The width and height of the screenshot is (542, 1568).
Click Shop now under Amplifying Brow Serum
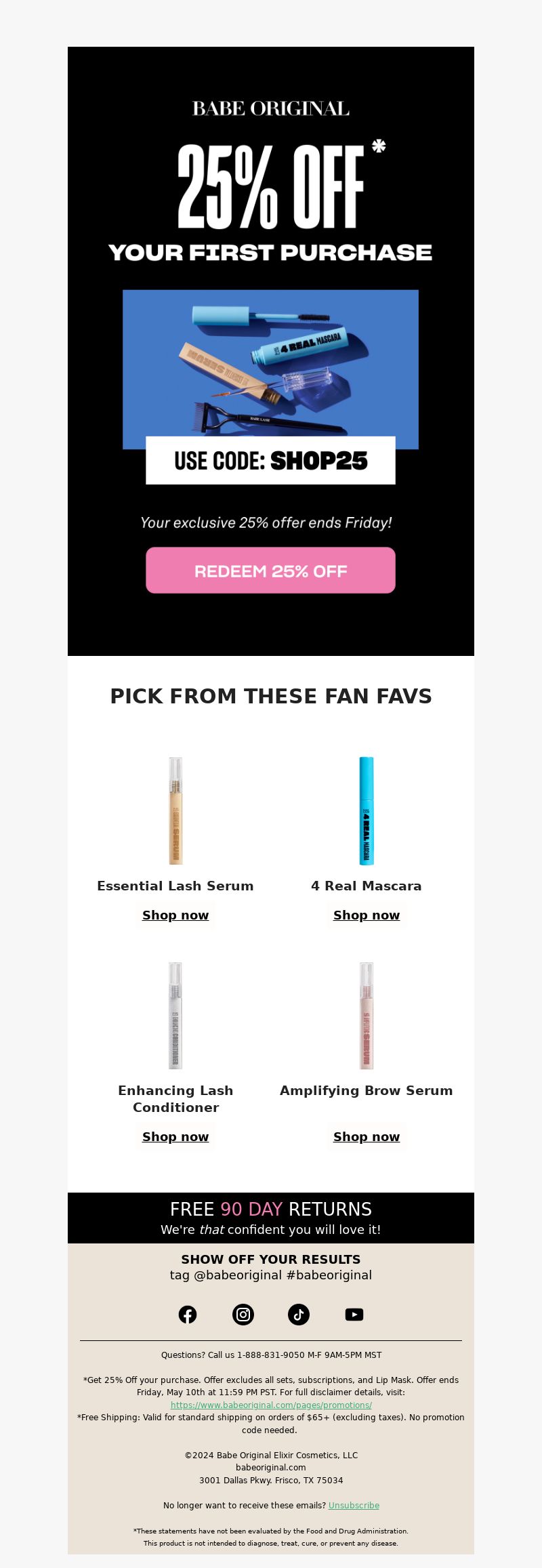[x=367, y=1137]
